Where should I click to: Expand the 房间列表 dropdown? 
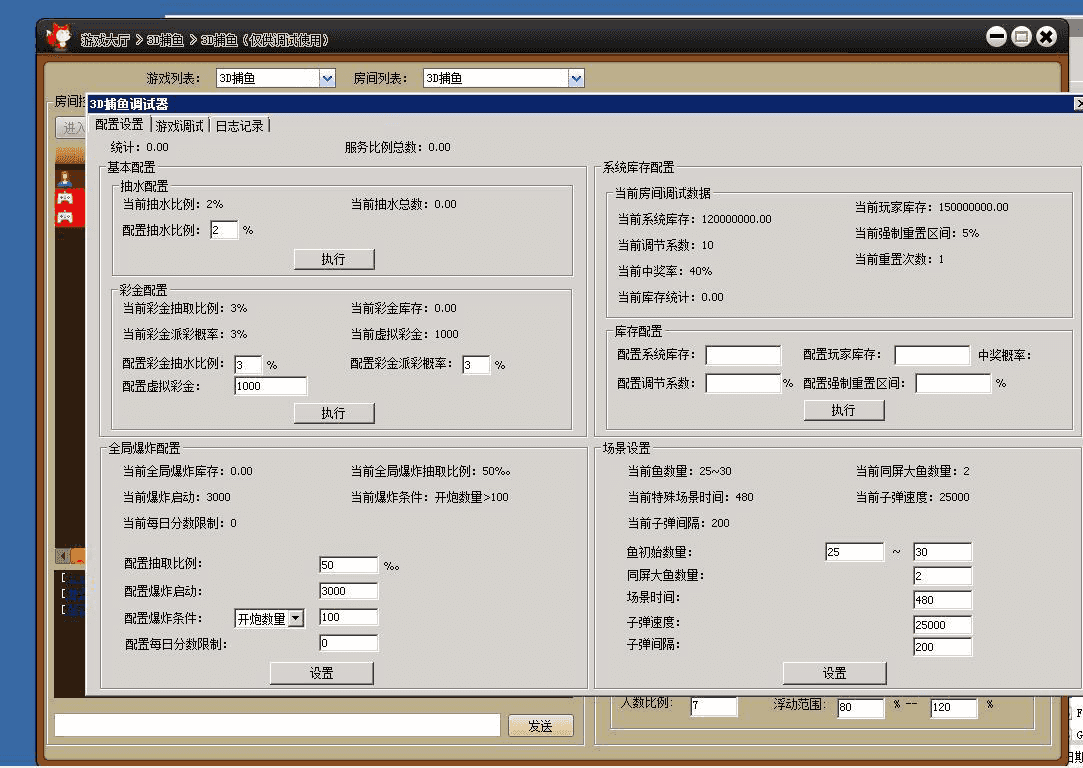coord(575,78)
